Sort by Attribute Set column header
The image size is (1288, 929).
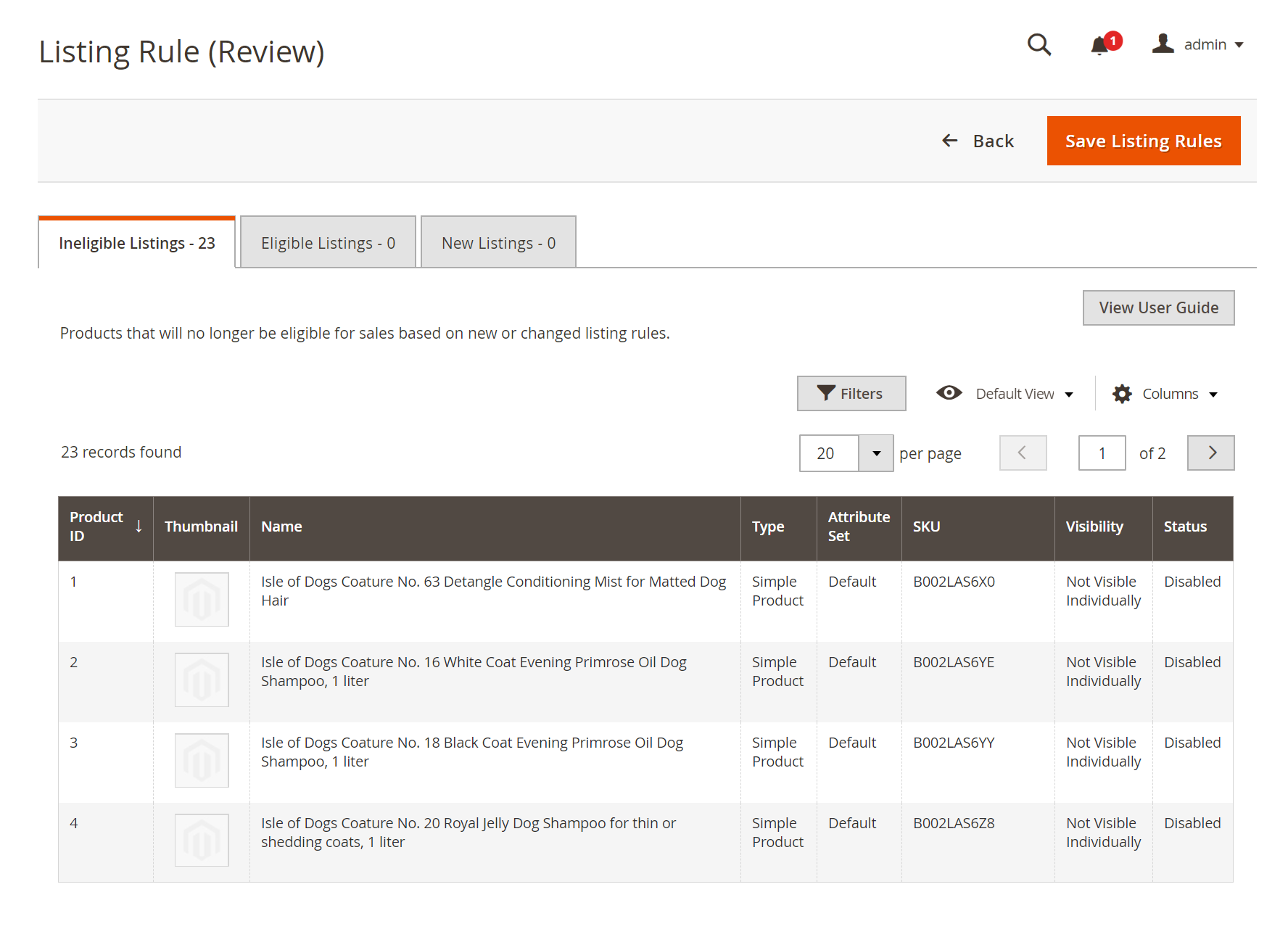859,527
